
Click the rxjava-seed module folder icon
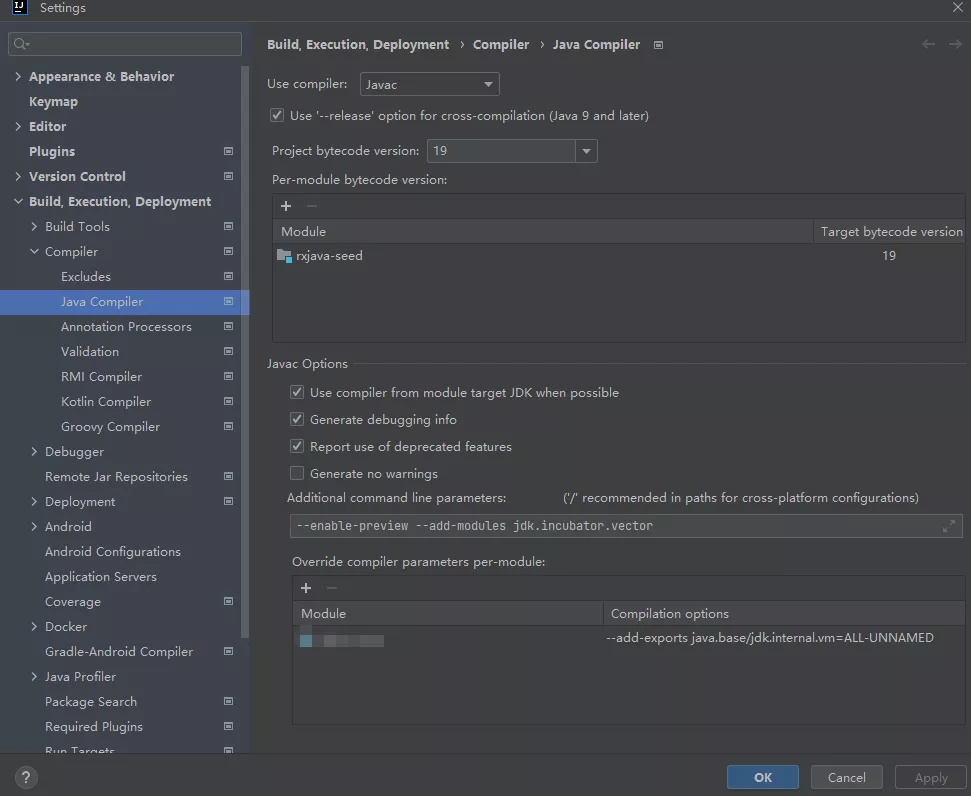pos(284,256)
